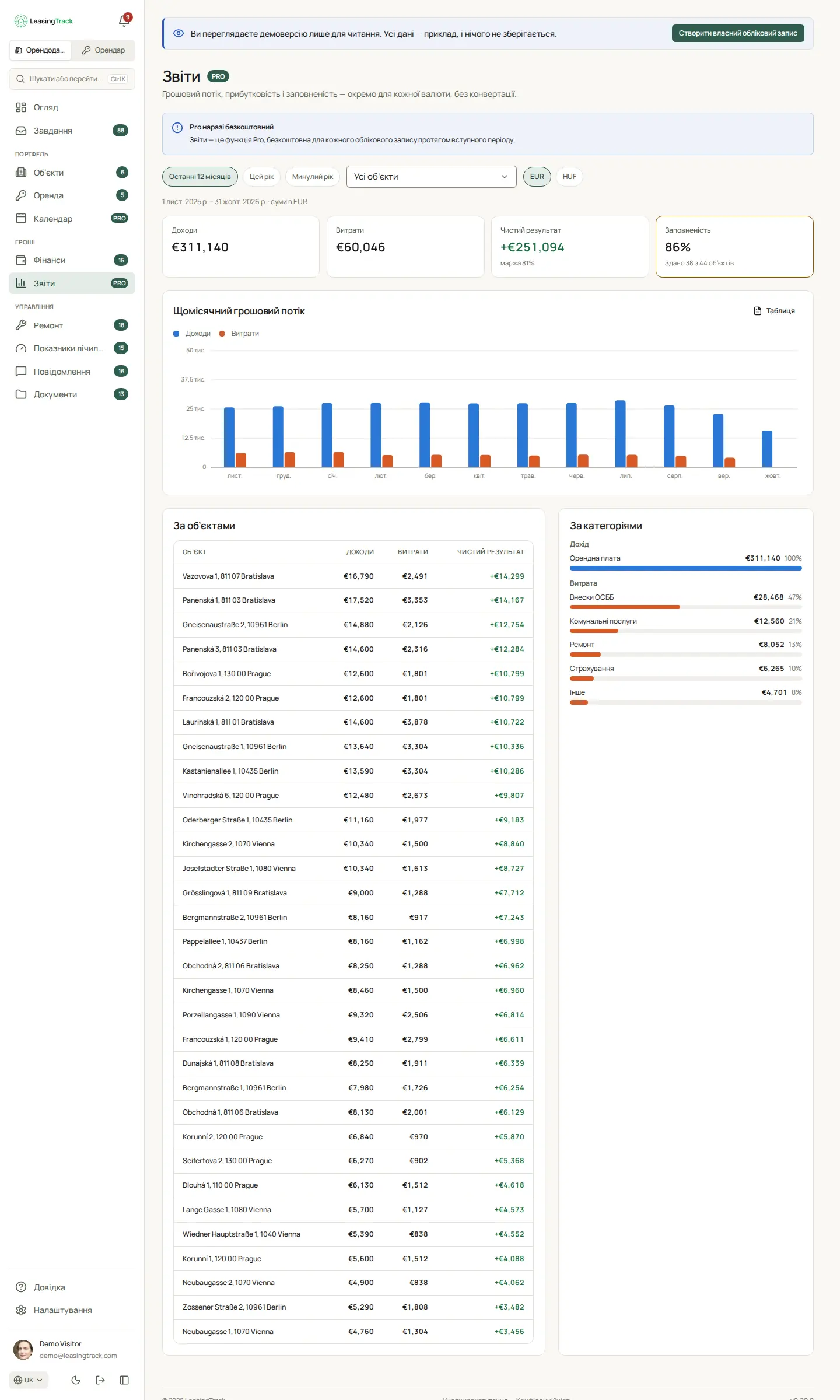This screenshot has height=1400, width=840.
Task: Expand the Усі об'єкти dropdown
Action: [x=432, y=177]
